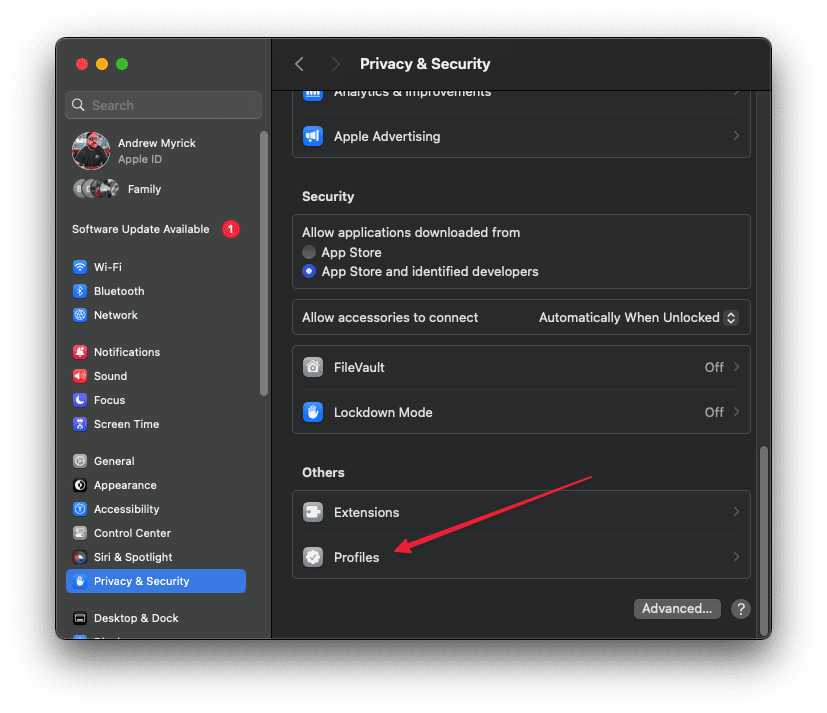Expand Extensions row chevron
The image size is (827, 713).
pos(736,512)
